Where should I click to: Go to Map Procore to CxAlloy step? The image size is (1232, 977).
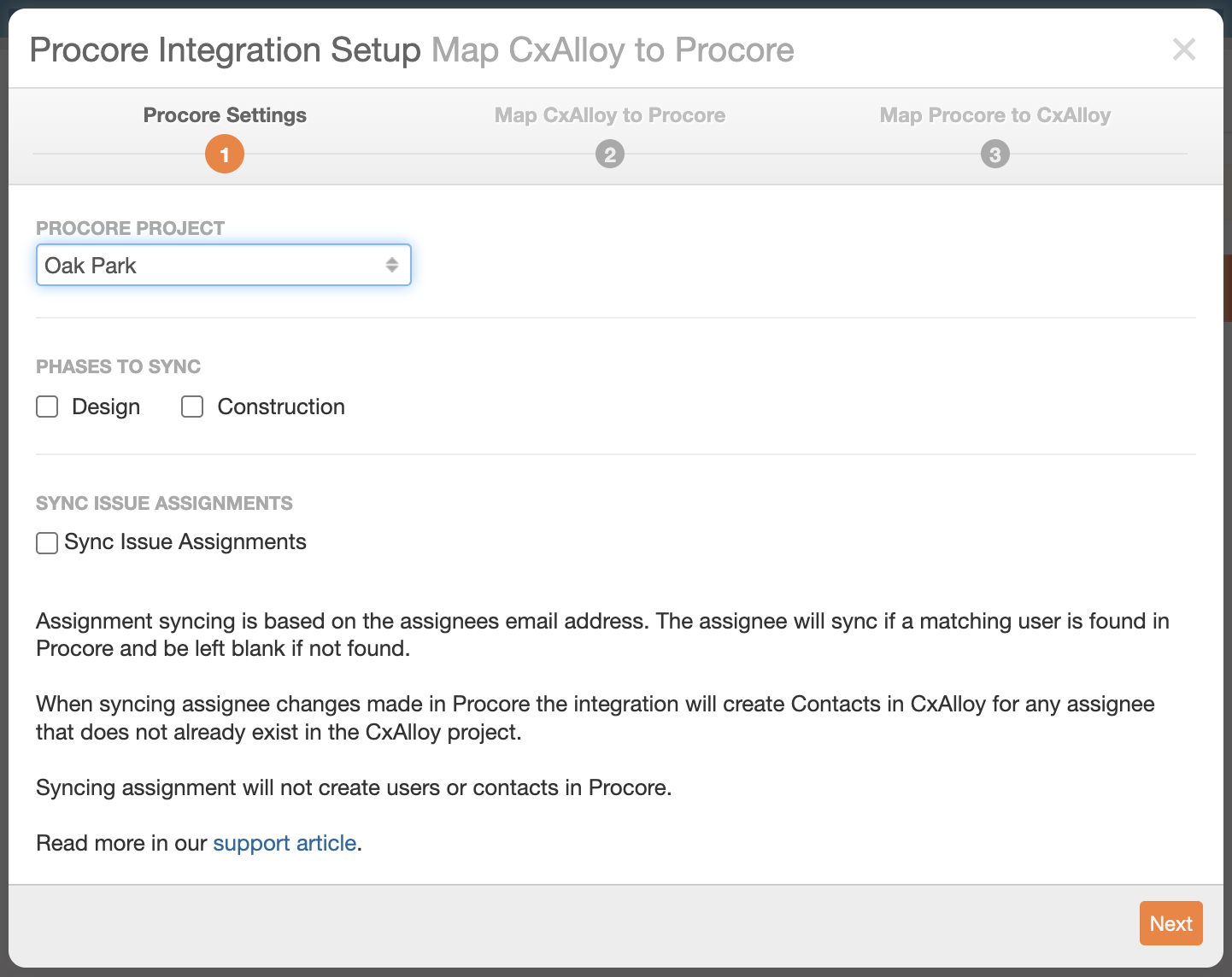(995, 115)
